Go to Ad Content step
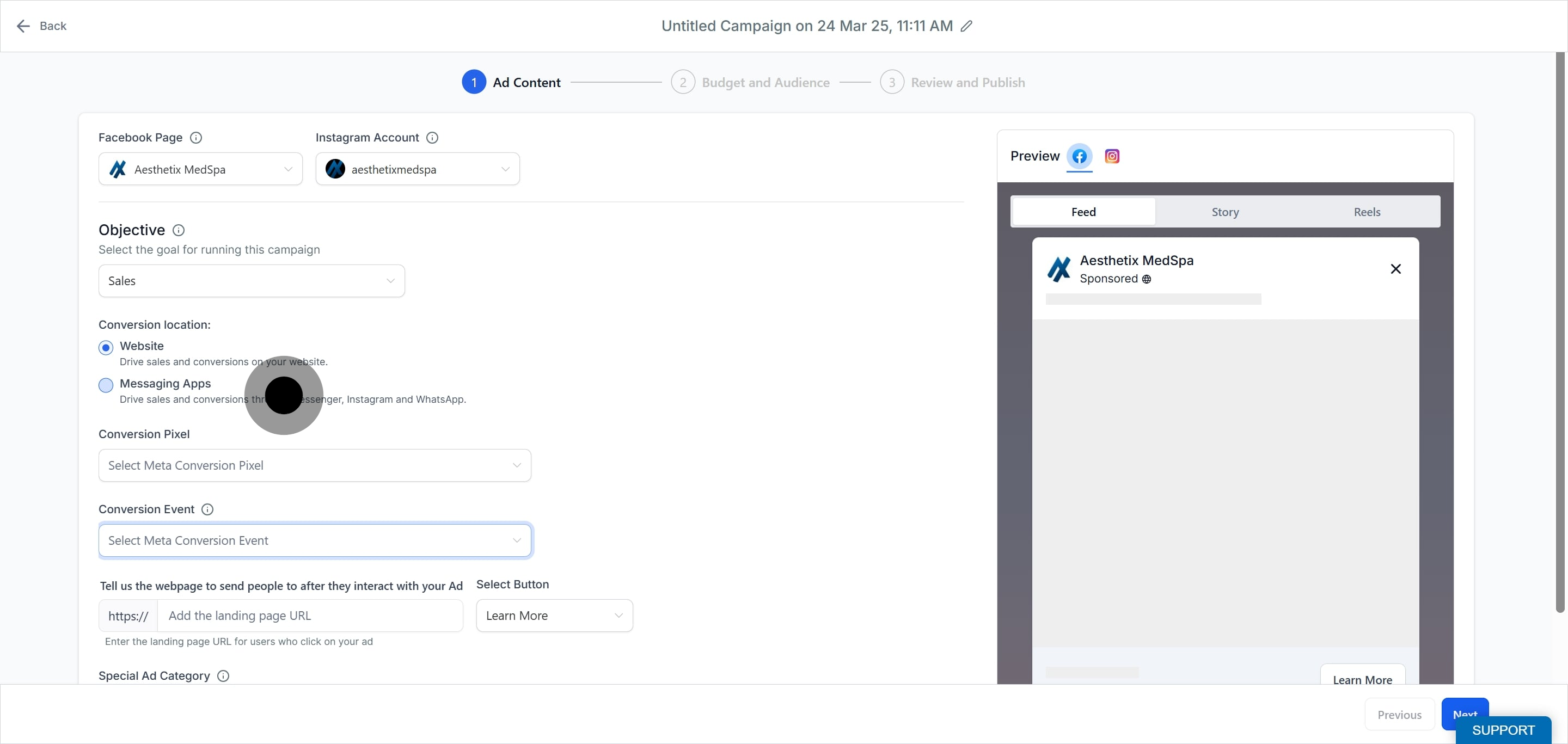This screenshot has width=1568, height=744. point(511,83)
